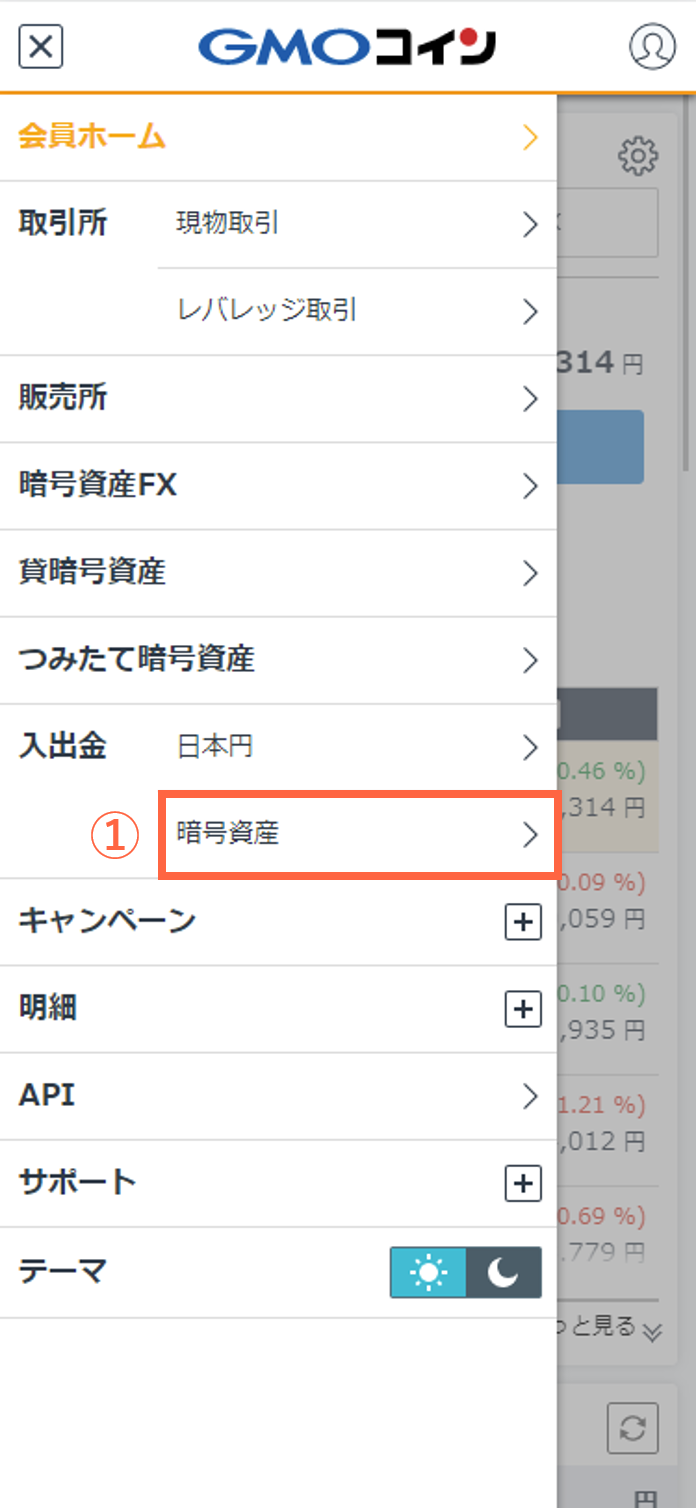Go to 暗号資産FX
The width and height of the screenshot is (696, 1508).
pos(278,486)
